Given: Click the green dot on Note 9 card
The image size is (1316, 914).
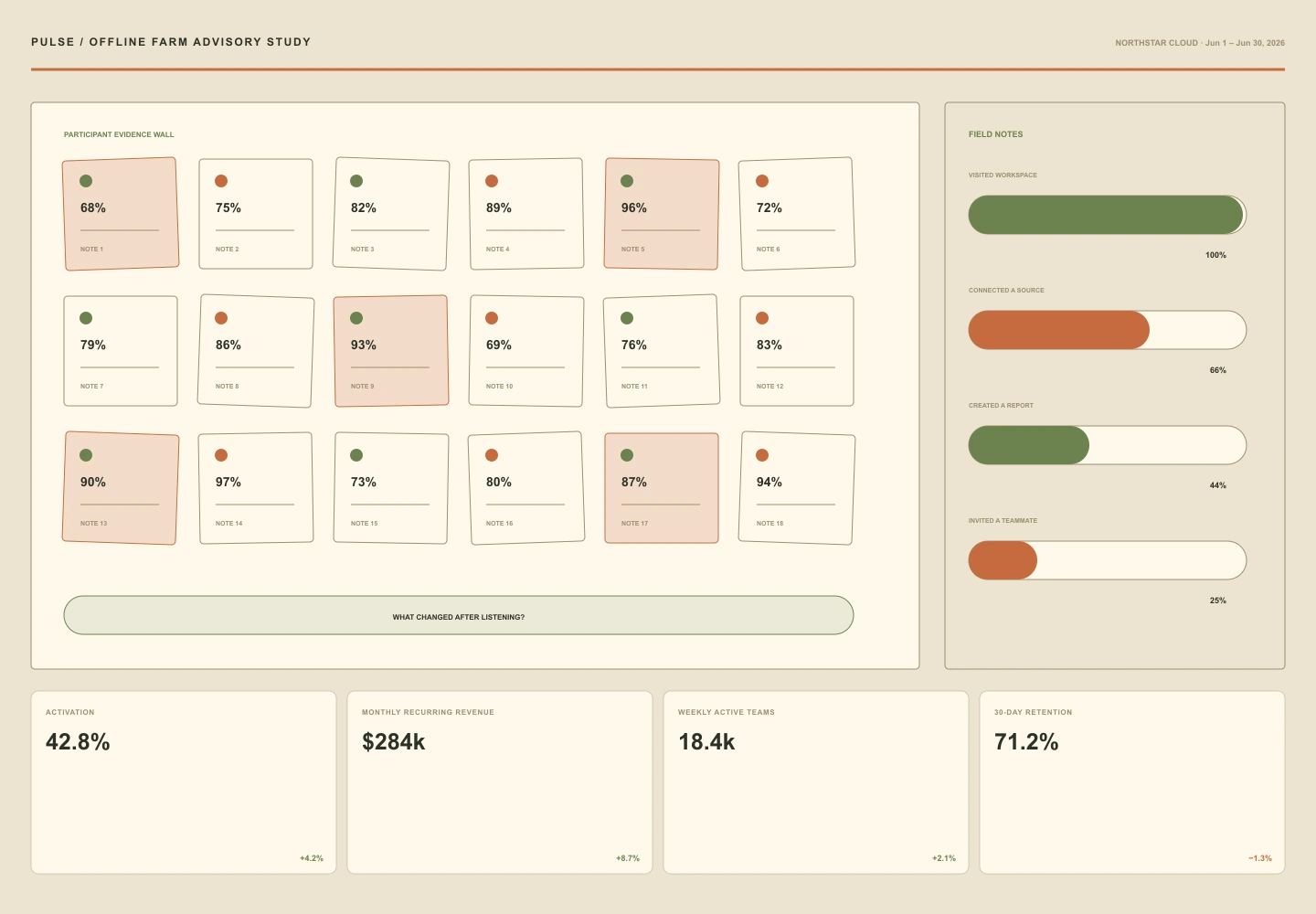Looking at the screenshot, I should click(356, 318).
